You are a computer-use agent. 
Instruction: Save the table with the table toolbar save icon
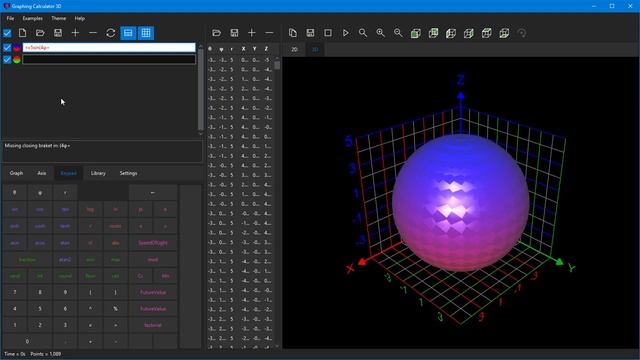pyautogui.click(x=234, y=33)
